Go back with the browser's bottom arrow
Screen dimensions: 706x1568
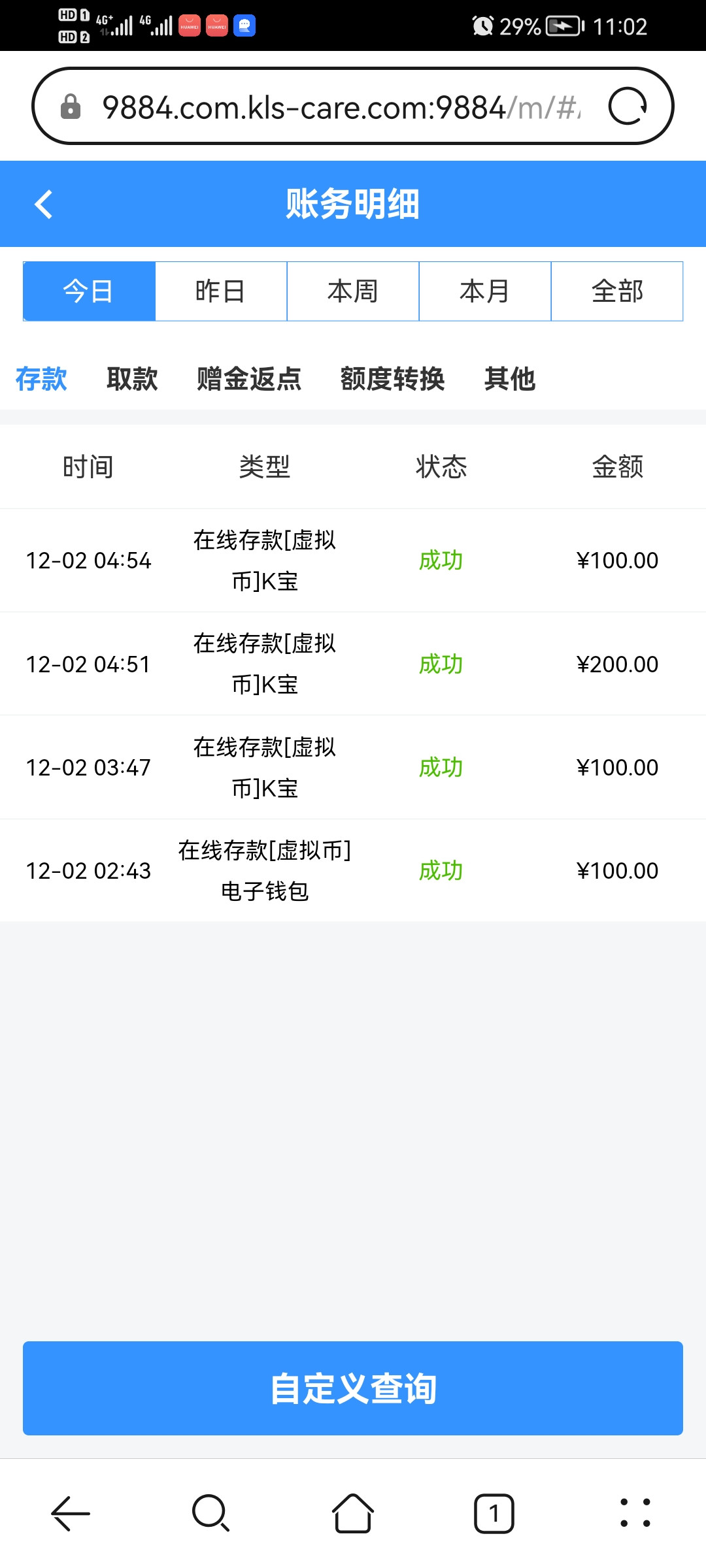(x=71, y=1513)
